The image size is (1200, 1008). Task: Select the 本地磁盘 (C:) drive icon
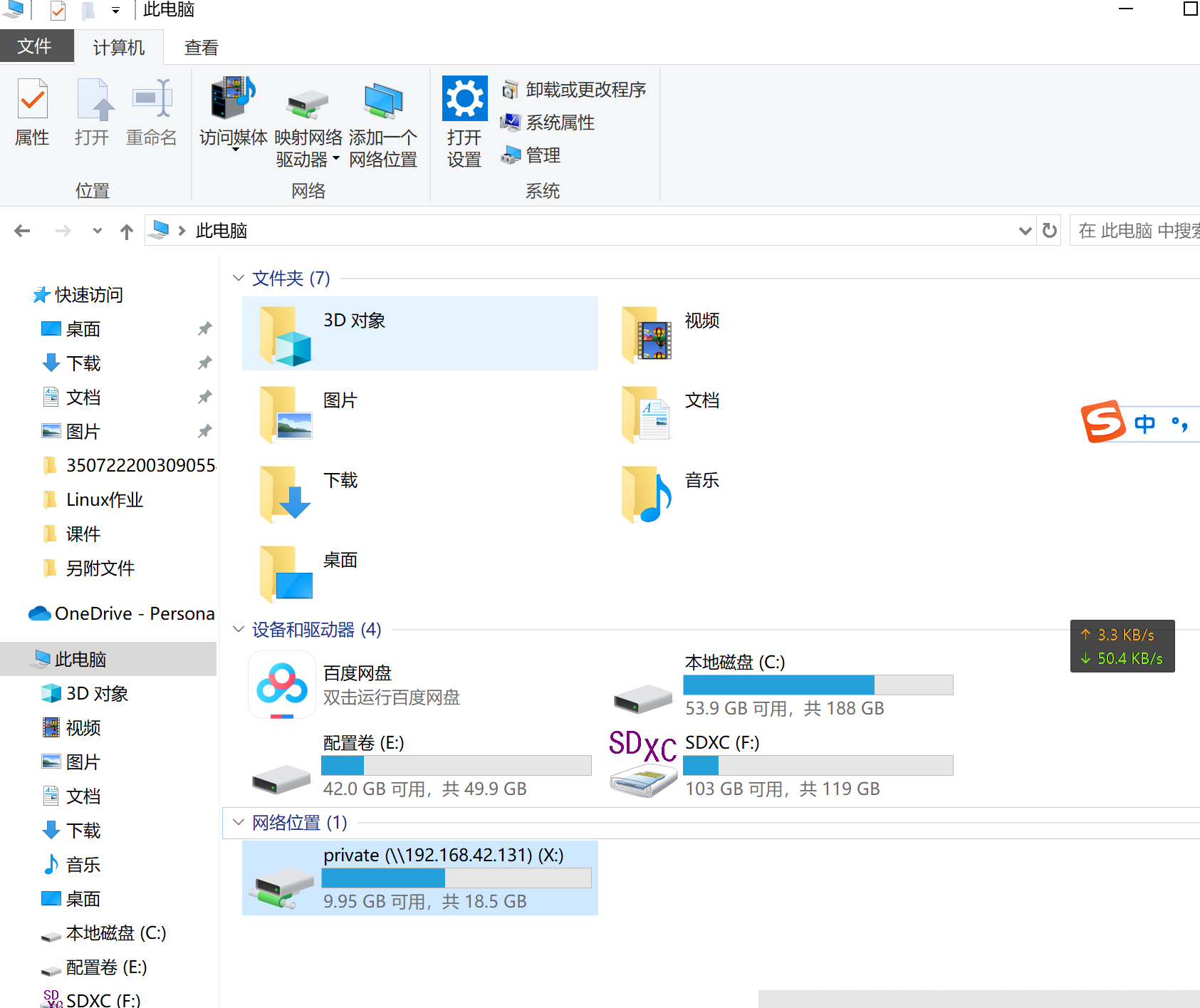(x=643, y=698)
